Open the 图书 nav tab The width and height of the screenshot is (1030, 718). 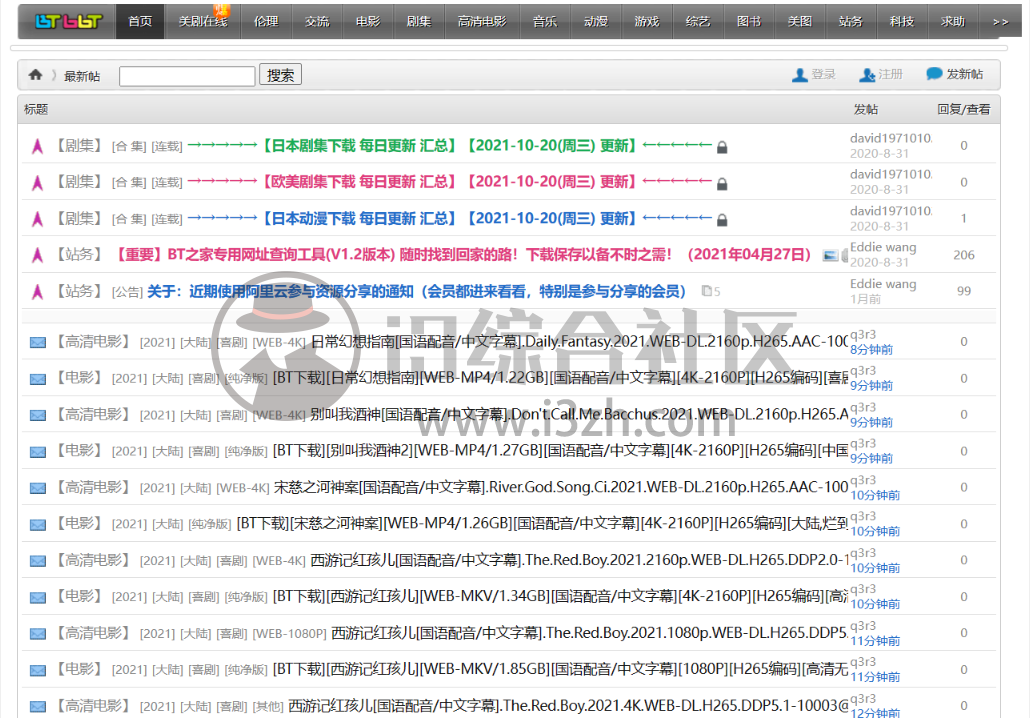coord(749,22)
